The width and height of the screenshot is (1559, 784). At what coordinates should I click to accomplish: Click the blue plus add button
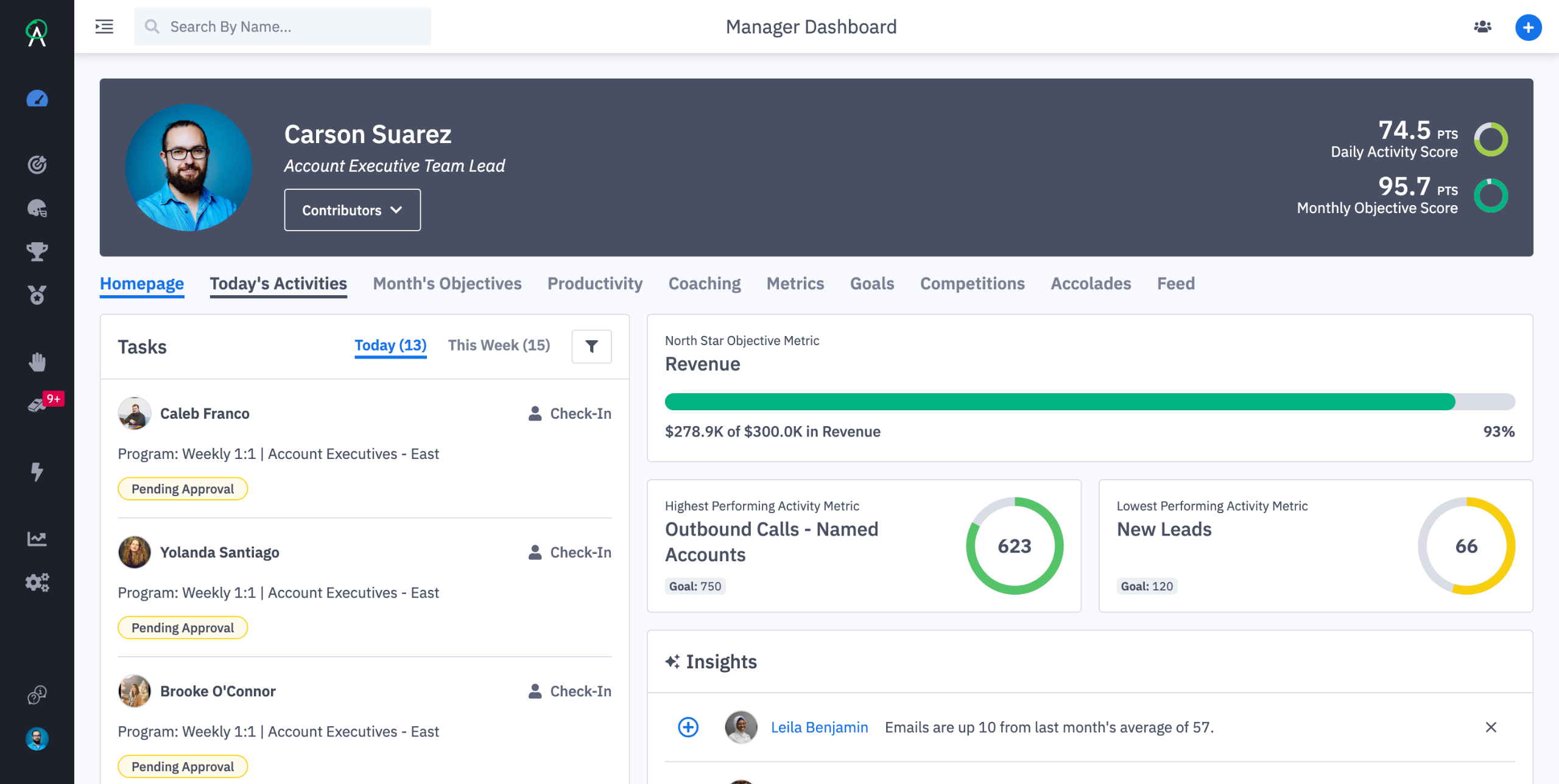[x=1528, y=27]
